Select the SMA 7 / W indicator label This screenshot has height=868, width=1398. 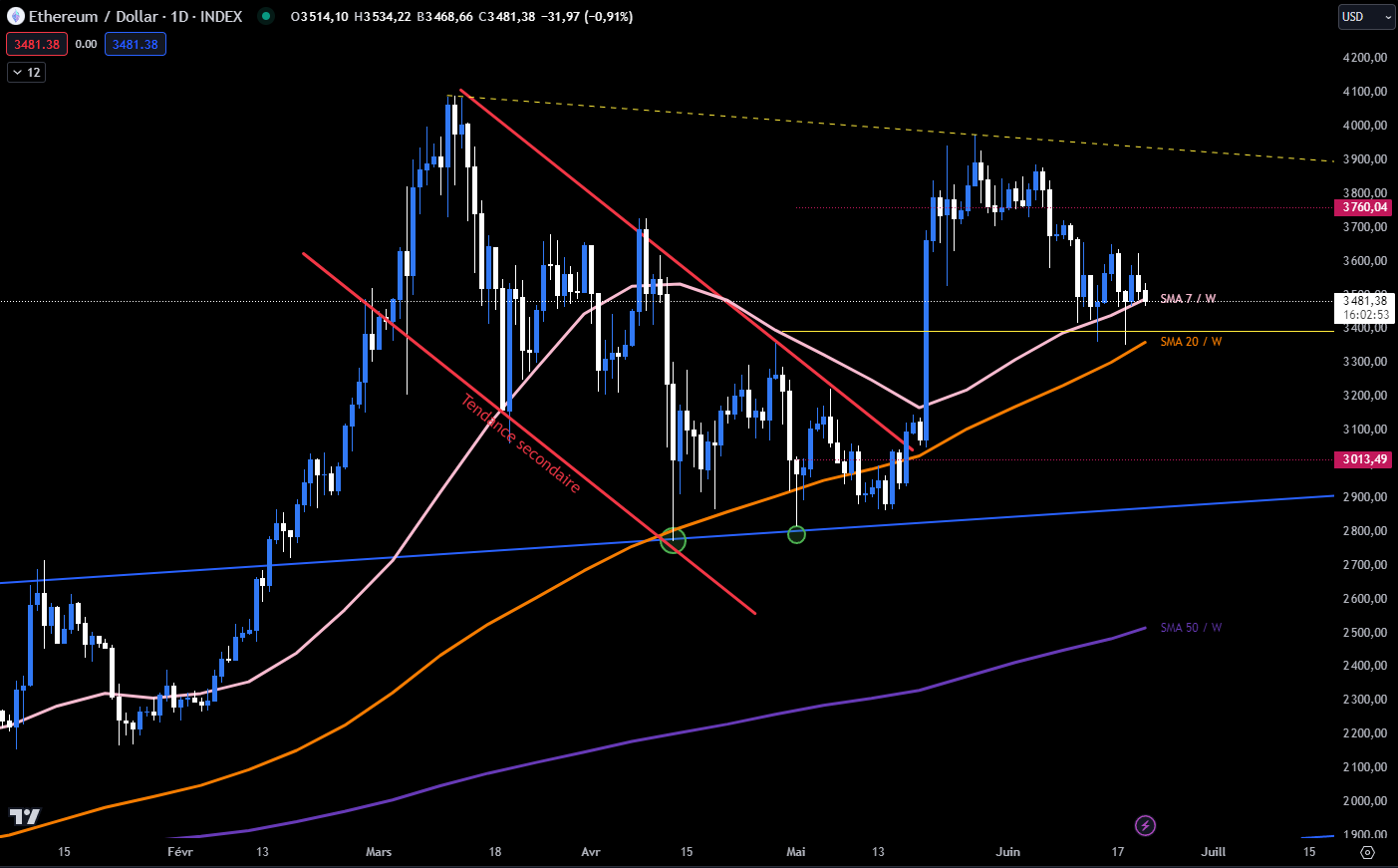1186,297
